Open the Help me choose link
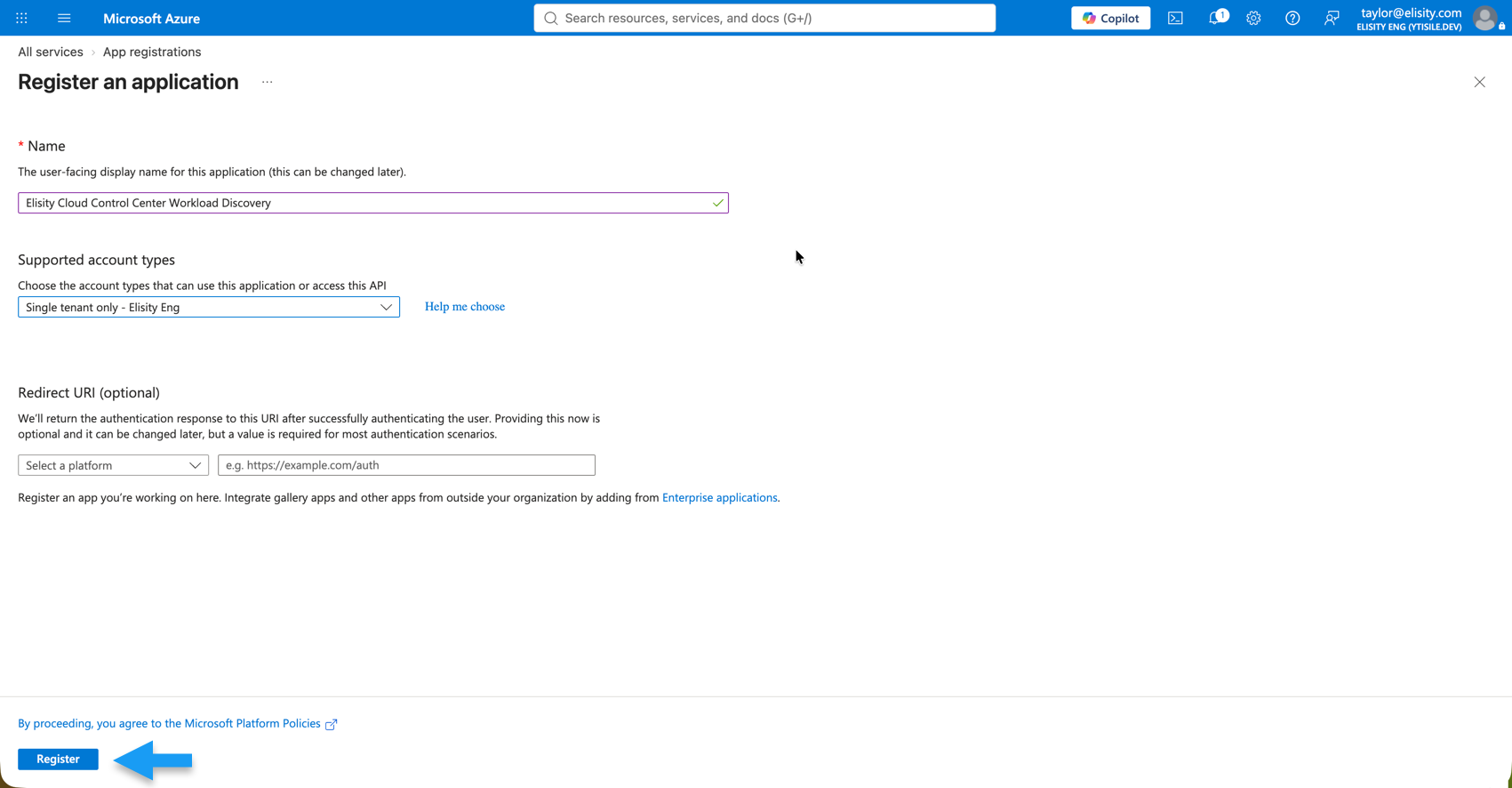1512x788 pixels. [x=465, y=307]
